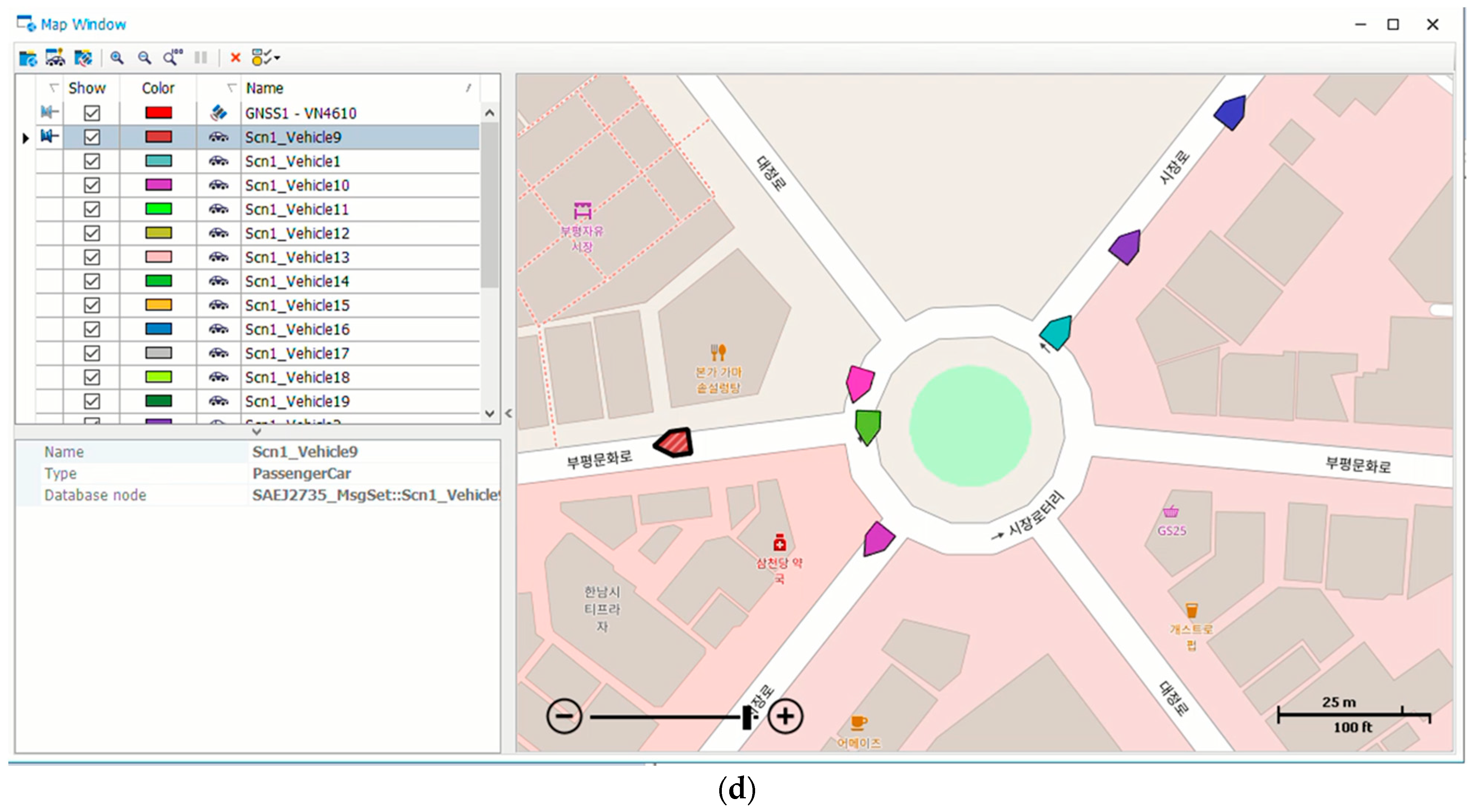Uncheck Show checkbox for GNSS1 - VN4610

click(92, 113)
